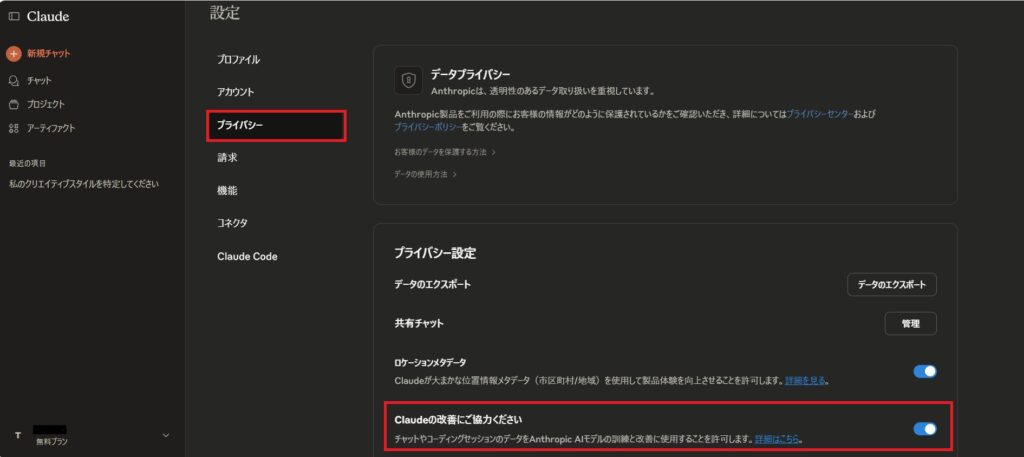Click the 最近の項目 section label
The image size is (1024, 457).
(27, 163)
